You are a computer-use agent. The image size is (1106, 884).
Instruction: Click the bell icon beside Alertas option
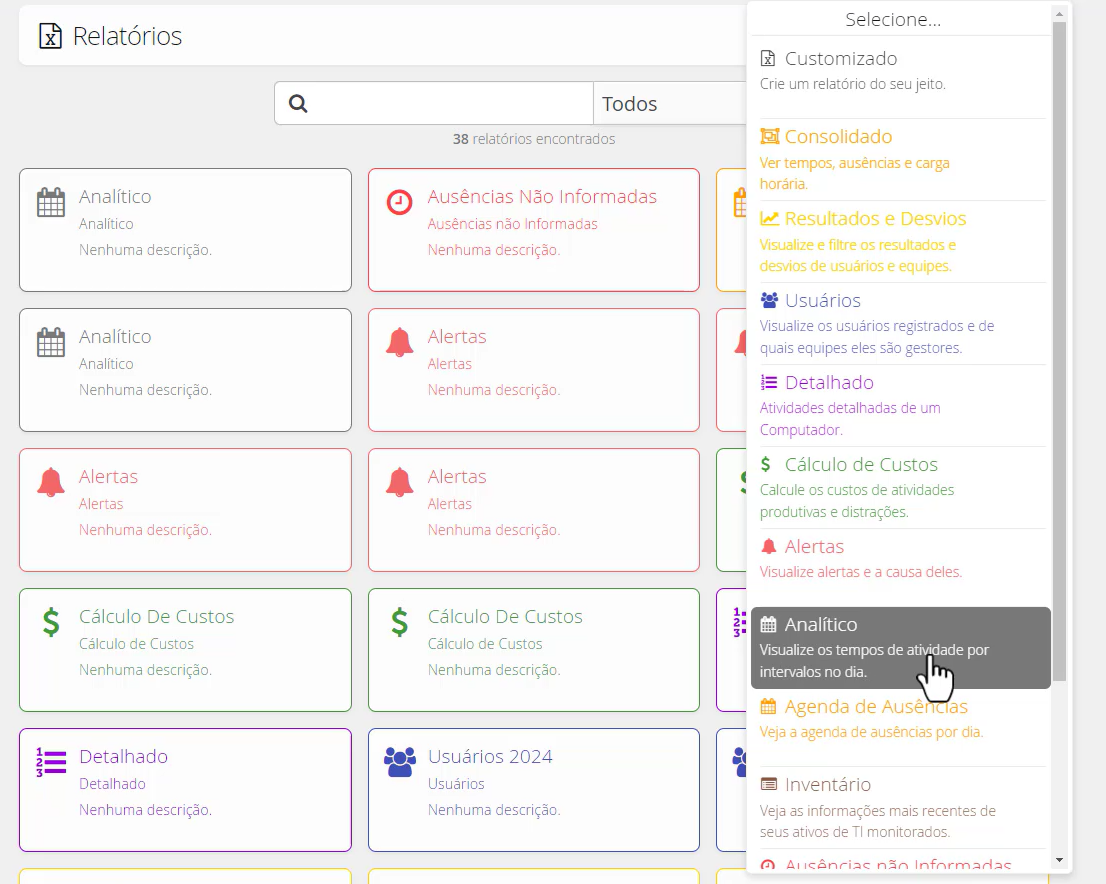(769, 547)
